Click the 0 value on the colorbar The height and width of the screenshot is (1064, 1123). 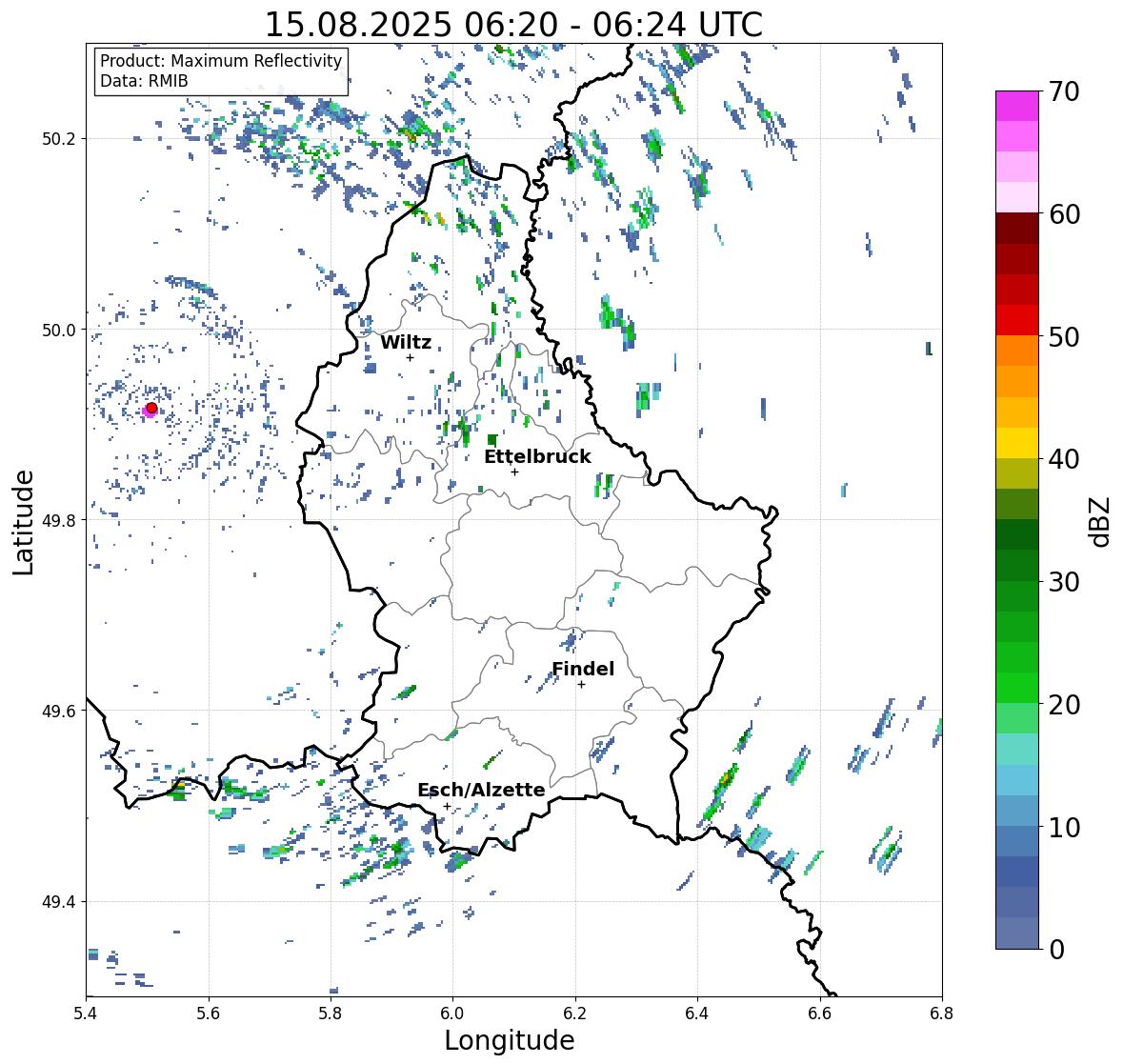(1056, 950)
